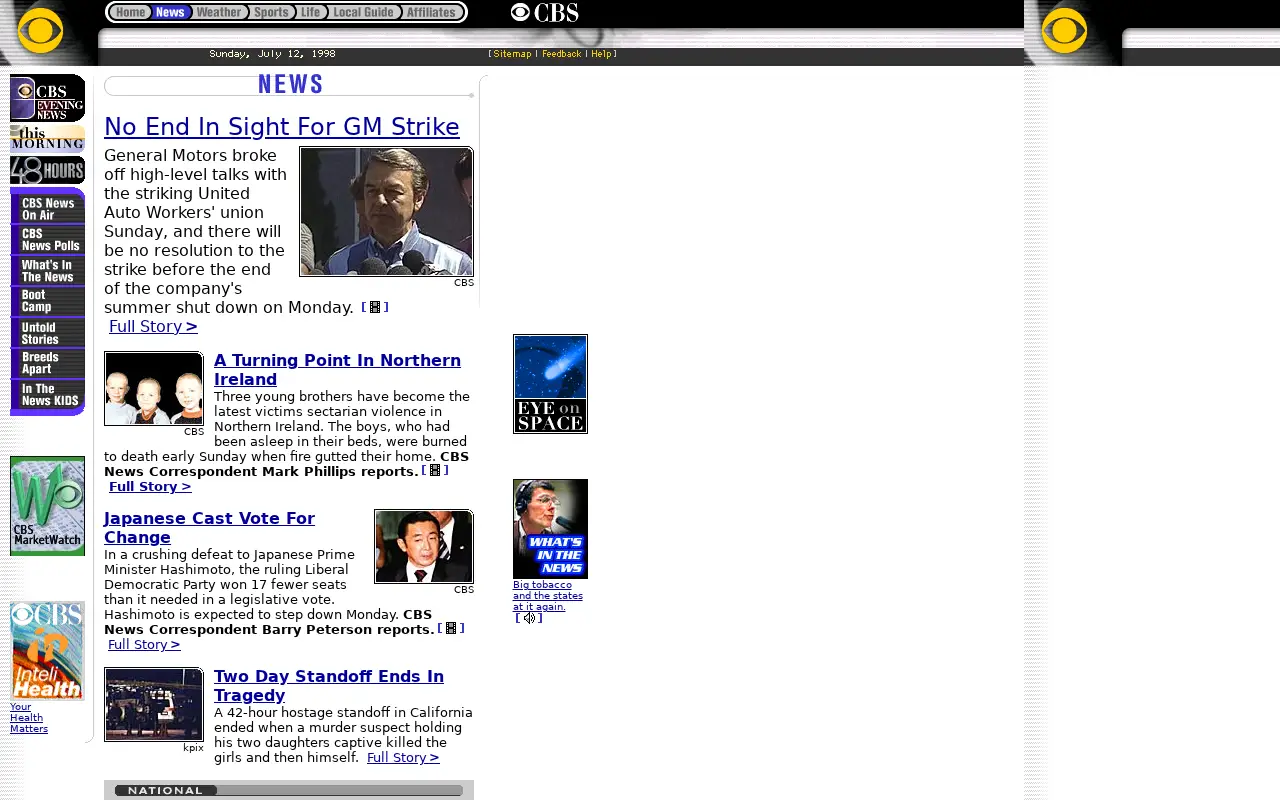Screen dimensions: 1280x800
Task: Click Full Story link under GM Strike
Action: (x=153, y=326)
